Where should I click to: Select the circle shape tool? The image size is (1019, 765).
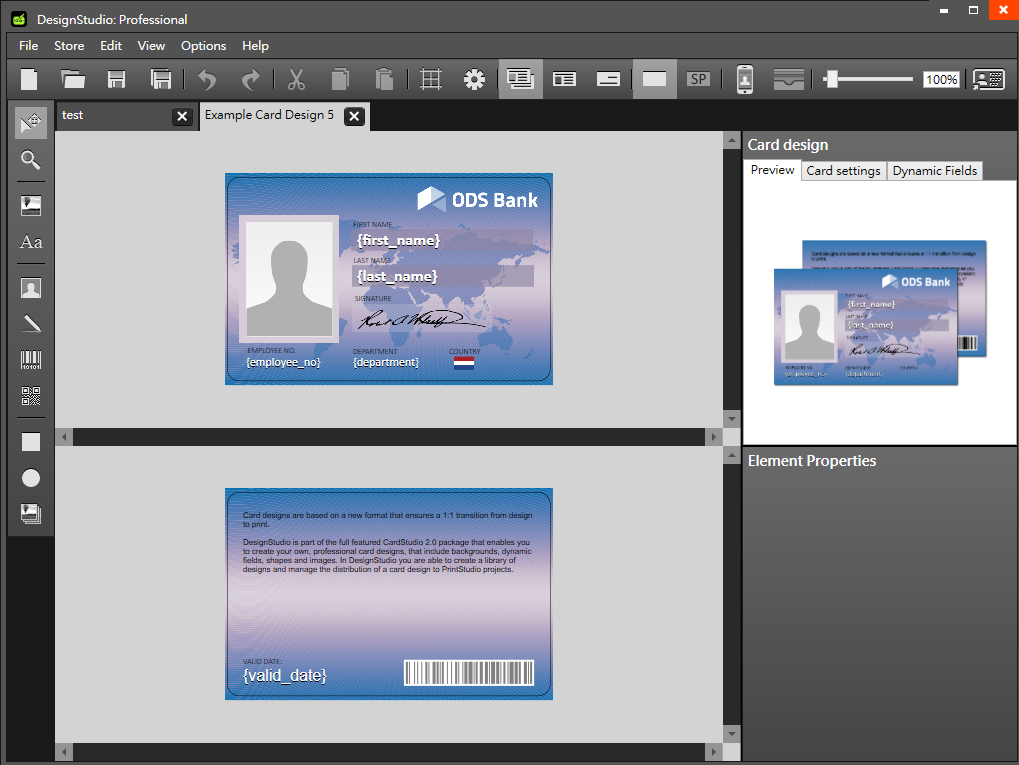[x=31, y=478]
